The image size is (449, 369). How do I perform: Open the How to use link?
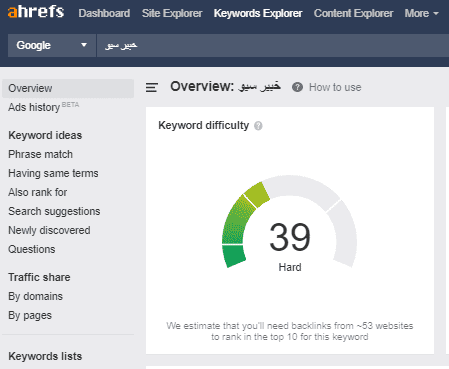click(x=335, y=87)
